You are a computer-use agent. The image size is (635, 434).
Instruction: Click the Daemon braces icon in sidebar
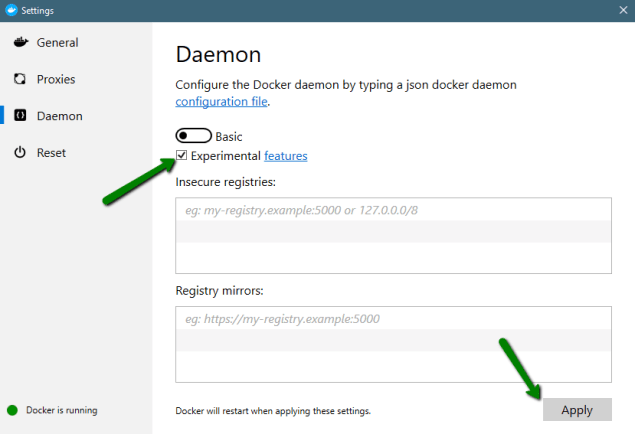point(19,116)
